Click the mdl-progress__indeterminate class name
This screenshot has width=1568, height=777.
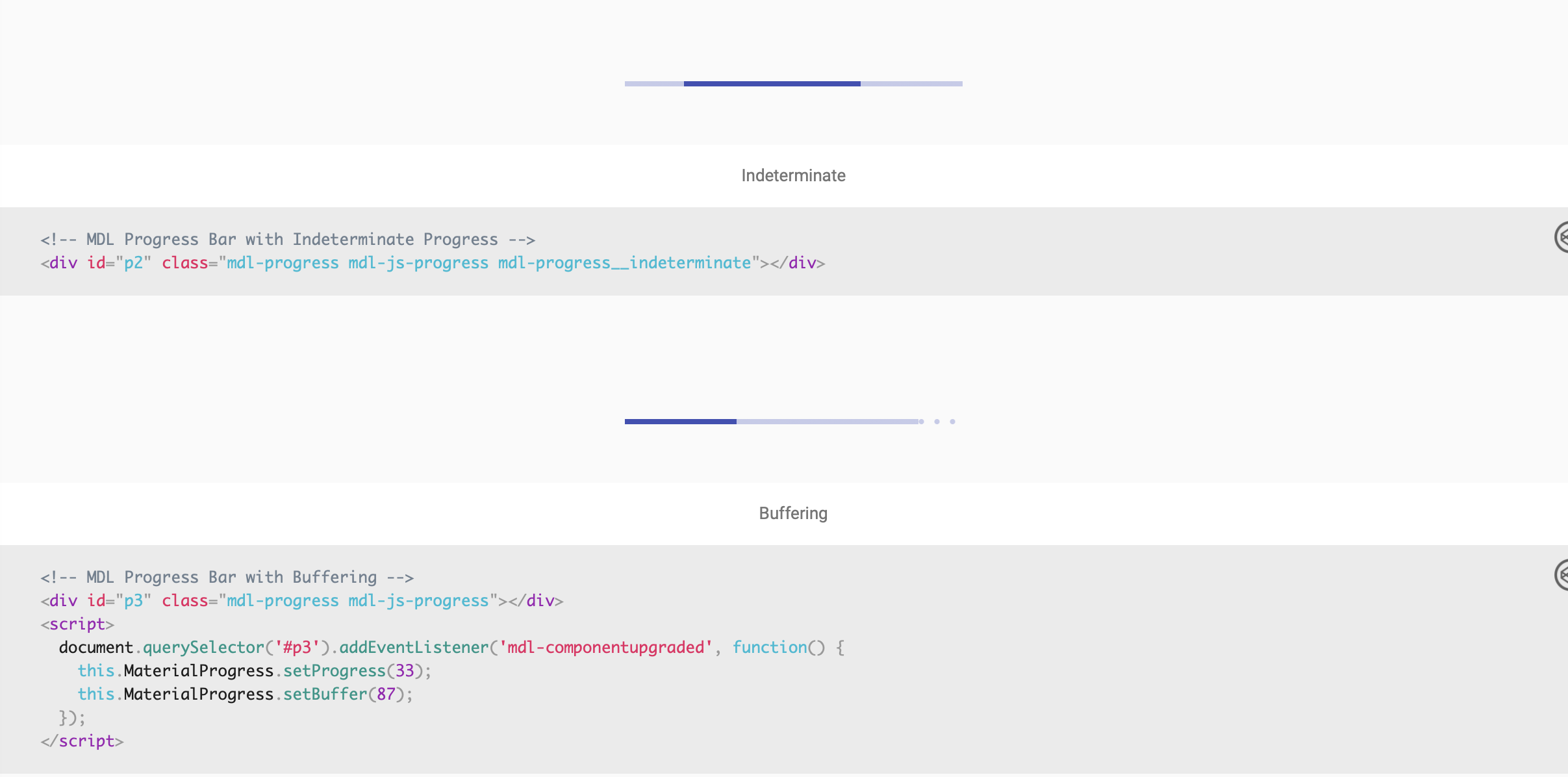pyautogui.click(x=625, y=262)
